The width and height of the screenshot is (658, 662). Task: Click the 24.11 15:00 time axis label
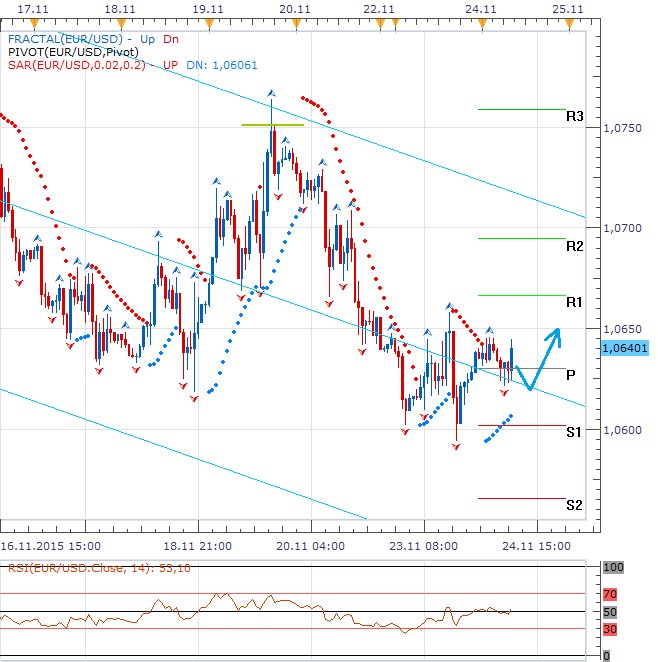536,546
